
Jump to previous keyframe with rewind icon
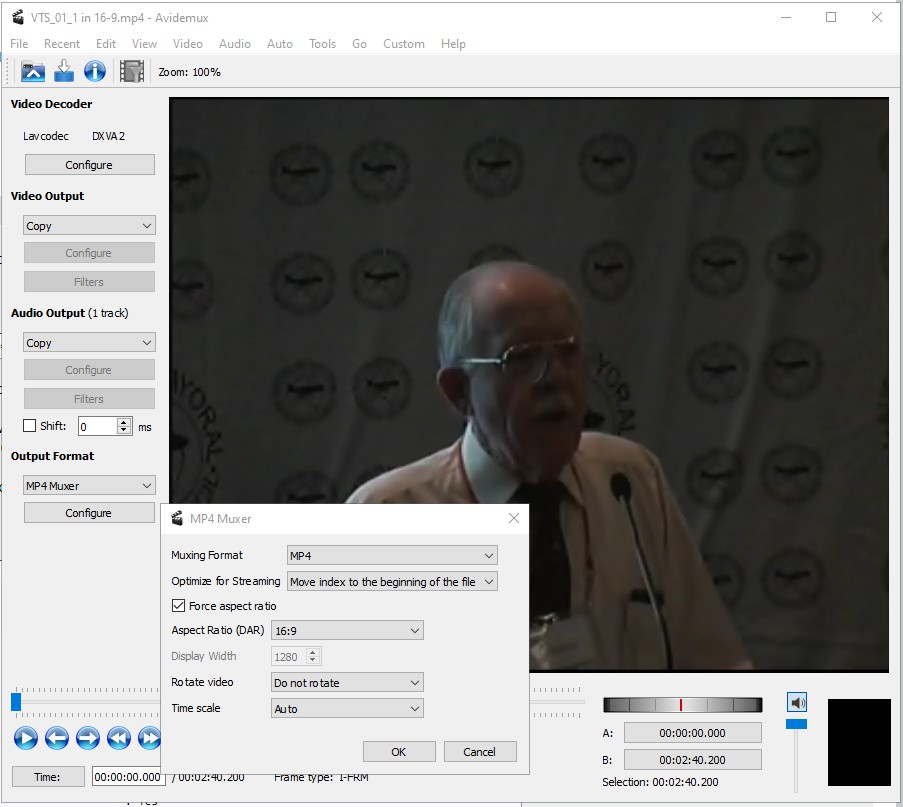coord(119,738)
